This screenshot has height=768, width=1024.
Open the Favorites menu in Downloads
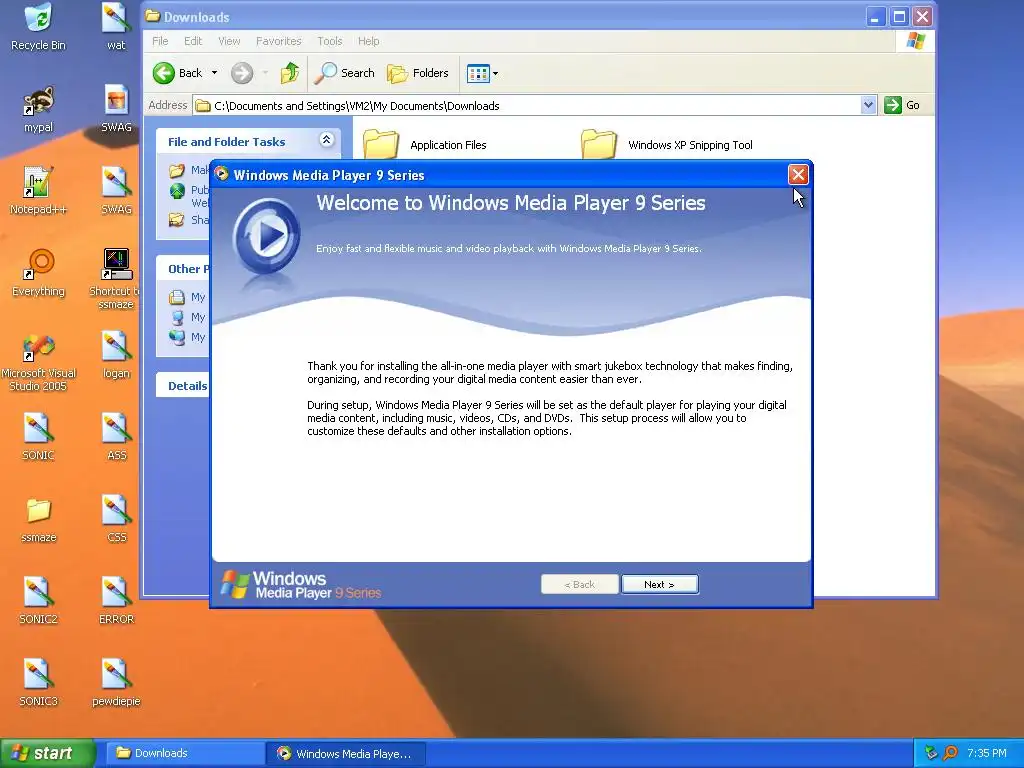coord(279,41)
